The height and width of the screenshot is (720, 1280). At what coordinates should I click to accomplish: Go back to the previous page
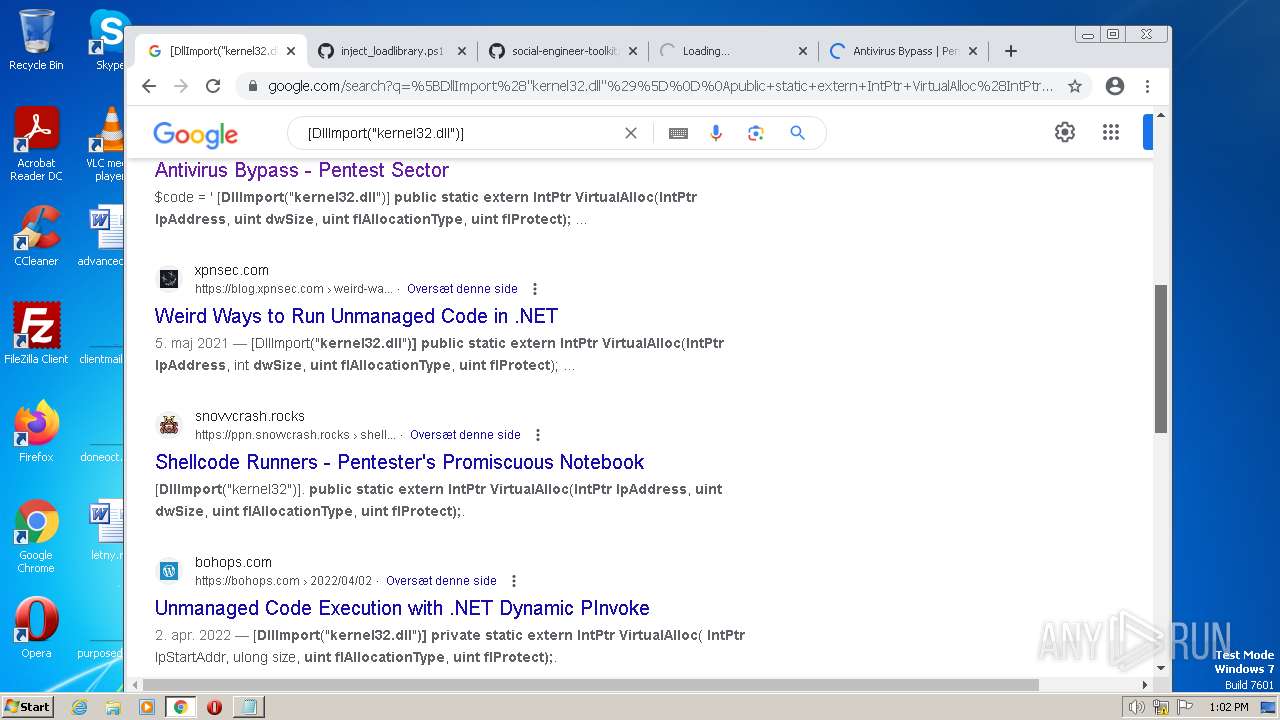point(149,86)
